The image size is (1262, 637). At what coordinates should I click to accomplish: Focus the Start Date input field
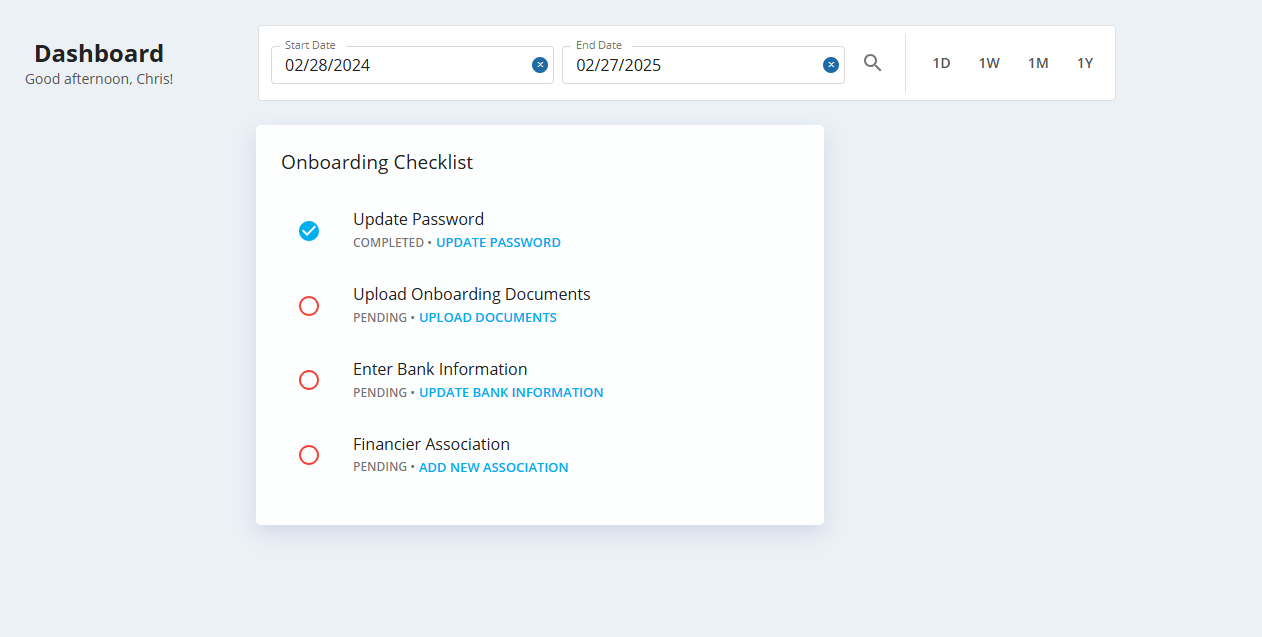(x=400, y=66)
